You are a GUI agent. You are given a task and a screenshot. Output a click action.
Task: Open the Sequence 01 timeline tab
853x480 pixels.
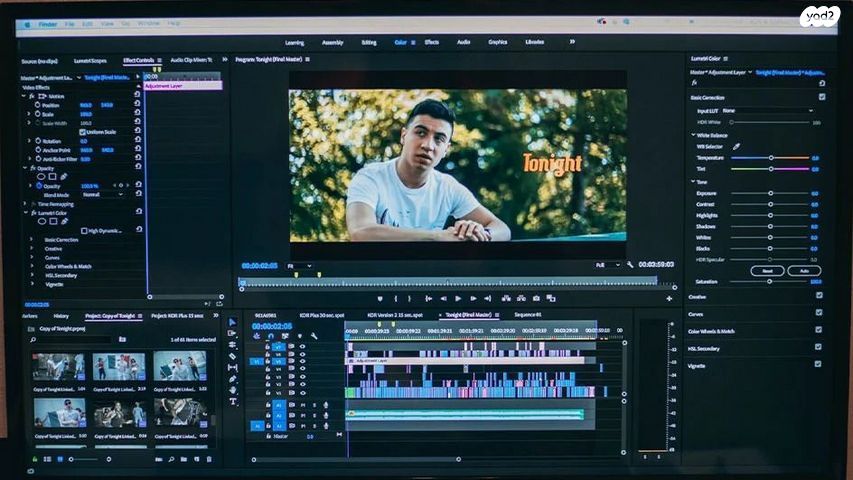[528, 315]
